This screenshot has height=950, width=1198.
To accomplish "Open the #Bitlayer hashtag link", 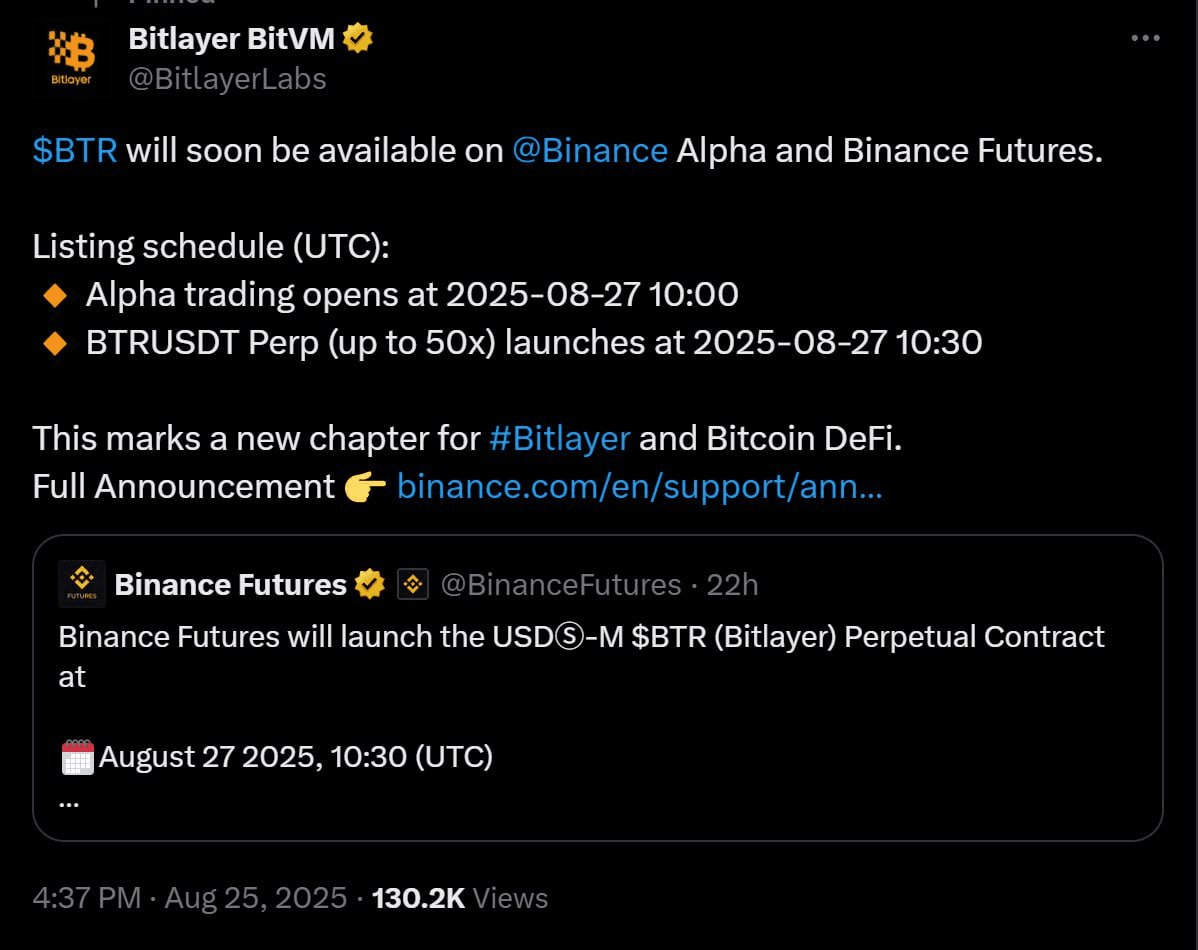I will pos(559,439).
